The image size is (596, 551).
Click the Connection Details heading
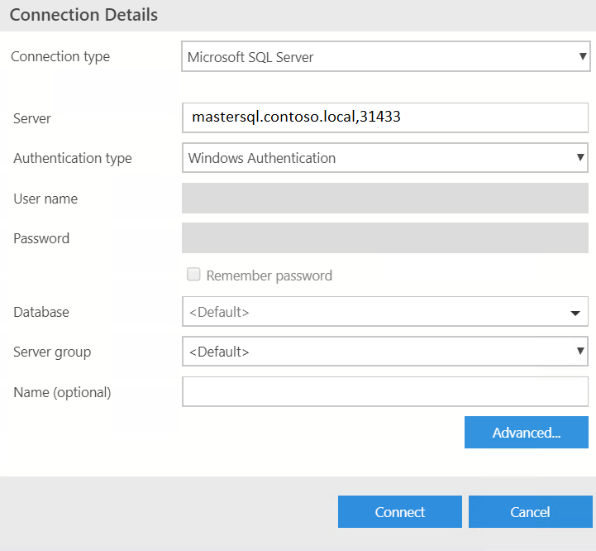pos(84,15)
